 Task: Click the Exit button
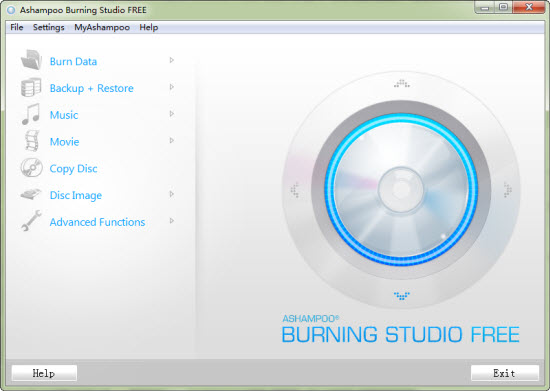504,373
